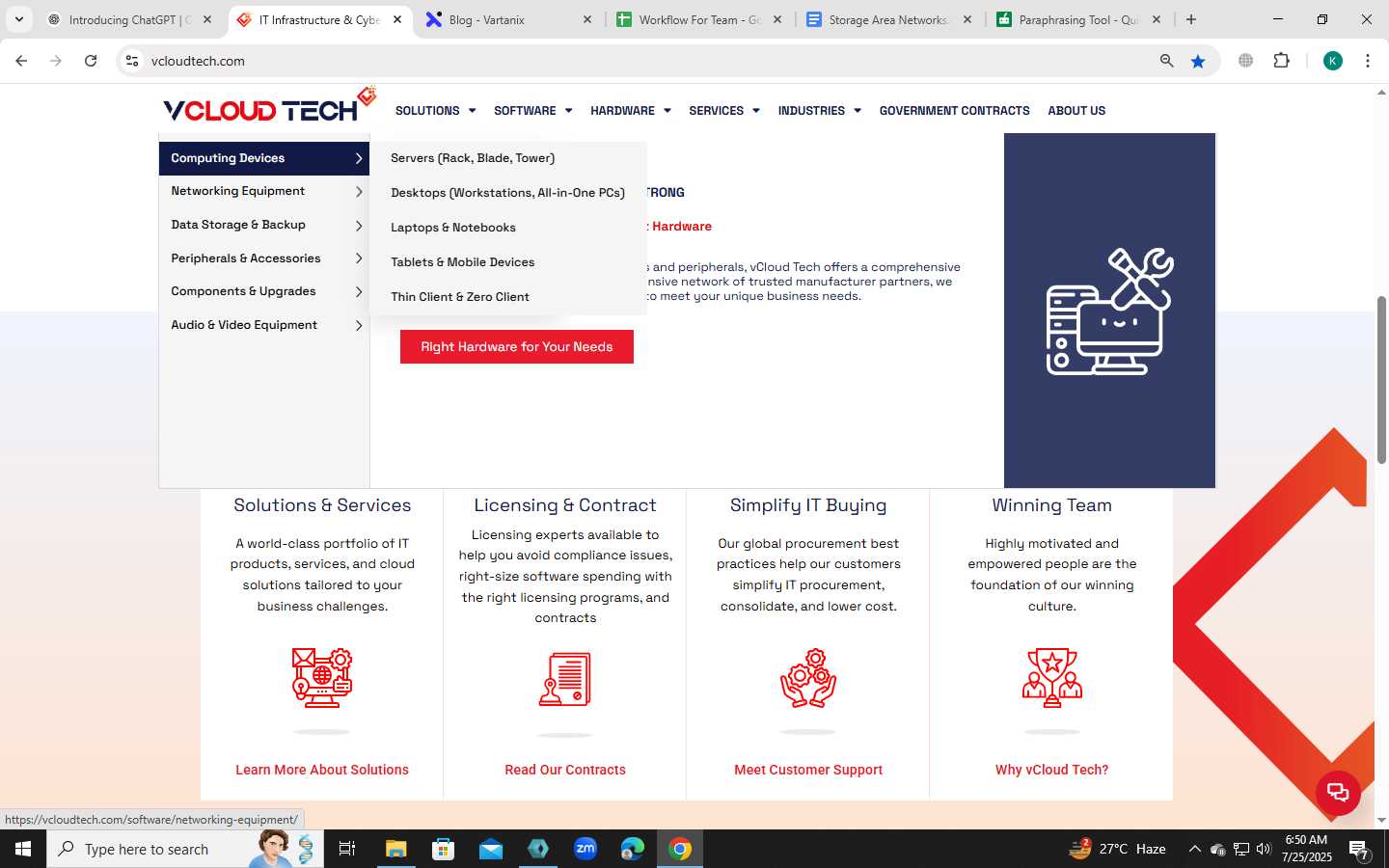Go back using the browser back arrow
This screenshot has width=1389, height=868.
pyautogui.click(x=21, y=61)
